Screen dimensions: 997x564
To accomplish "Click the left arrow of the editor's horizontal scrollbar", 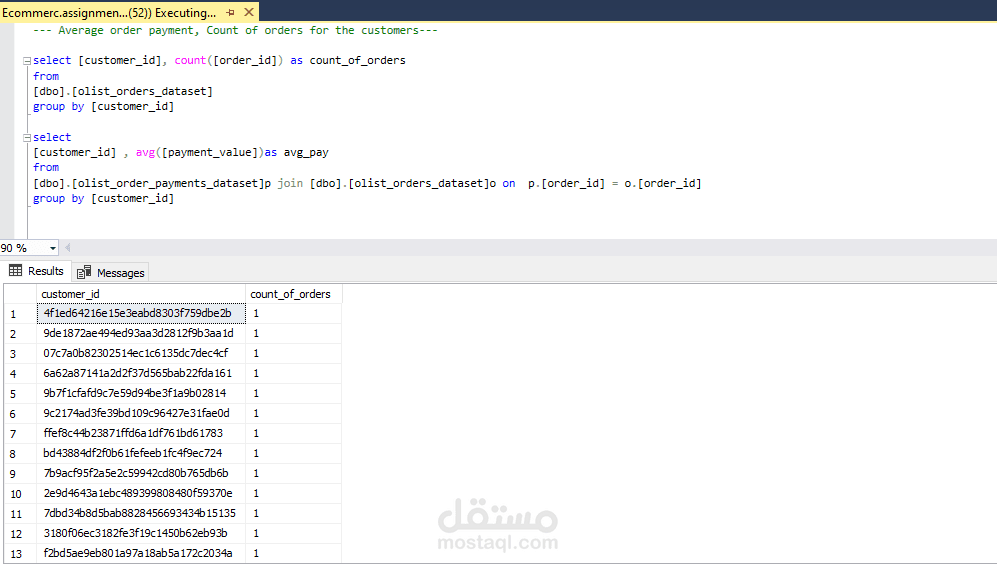I will point(67,248).
